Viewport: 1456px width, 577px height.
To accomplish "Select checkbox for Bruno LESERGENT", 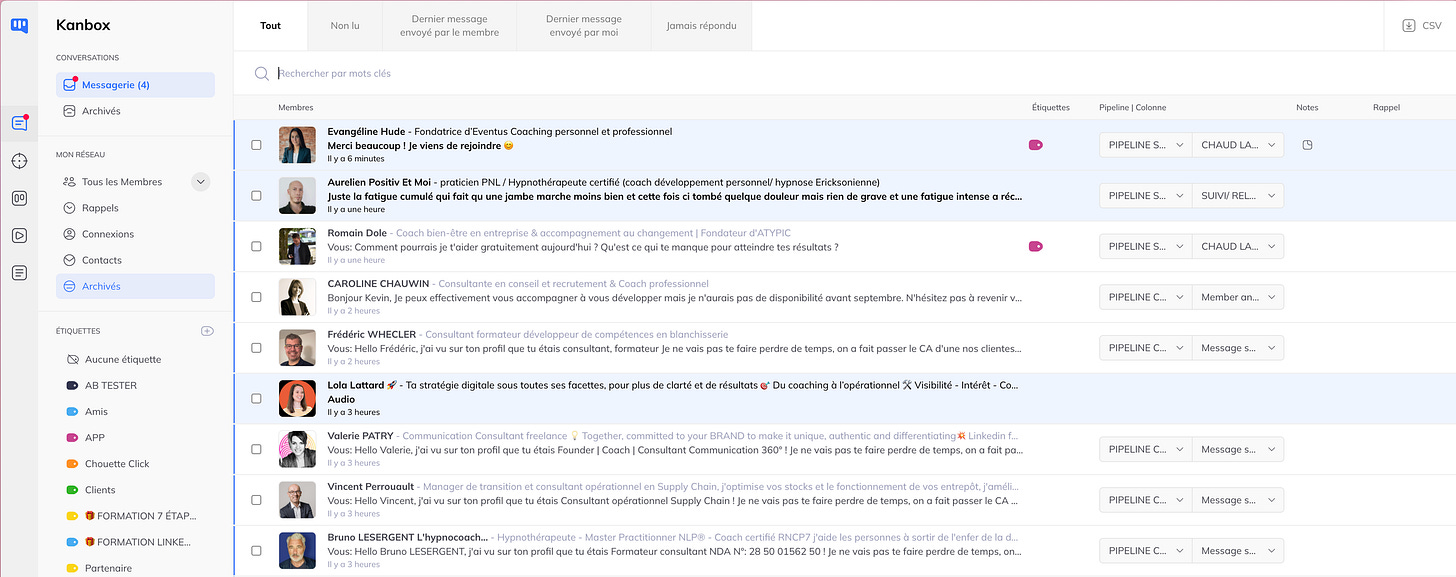I will 256,550.
